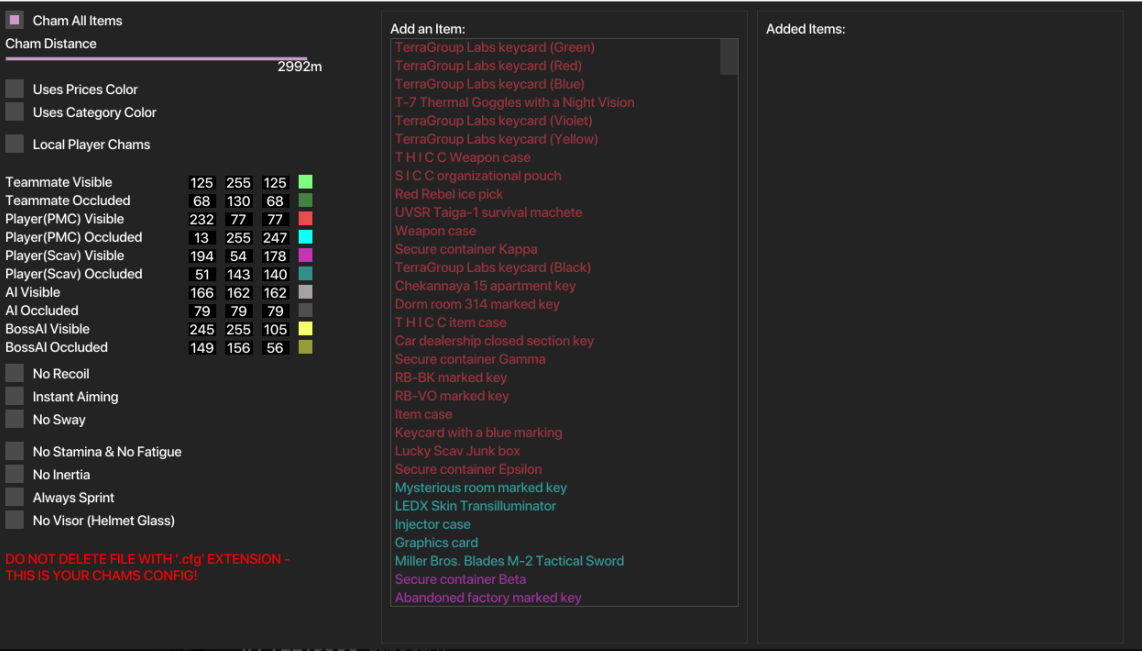The height and width of the screenshot is (651, 1142).
Task: Select Secure container Kappa item
Action: pos(466,249)
